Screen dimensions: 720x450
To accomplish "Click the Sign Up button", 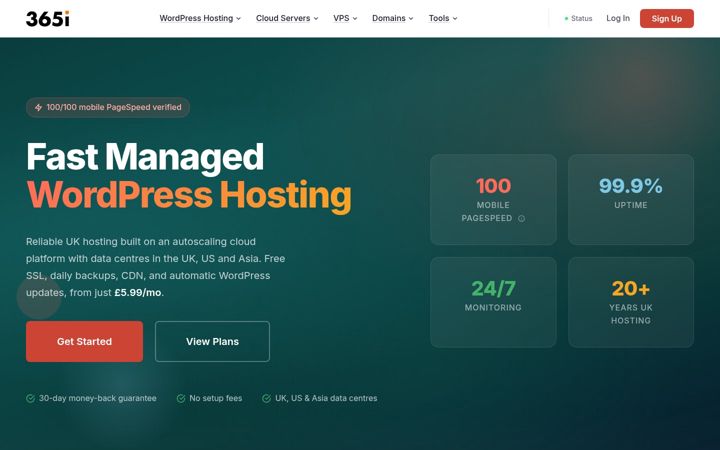I will pyautogui.click(x=667, y=18).
